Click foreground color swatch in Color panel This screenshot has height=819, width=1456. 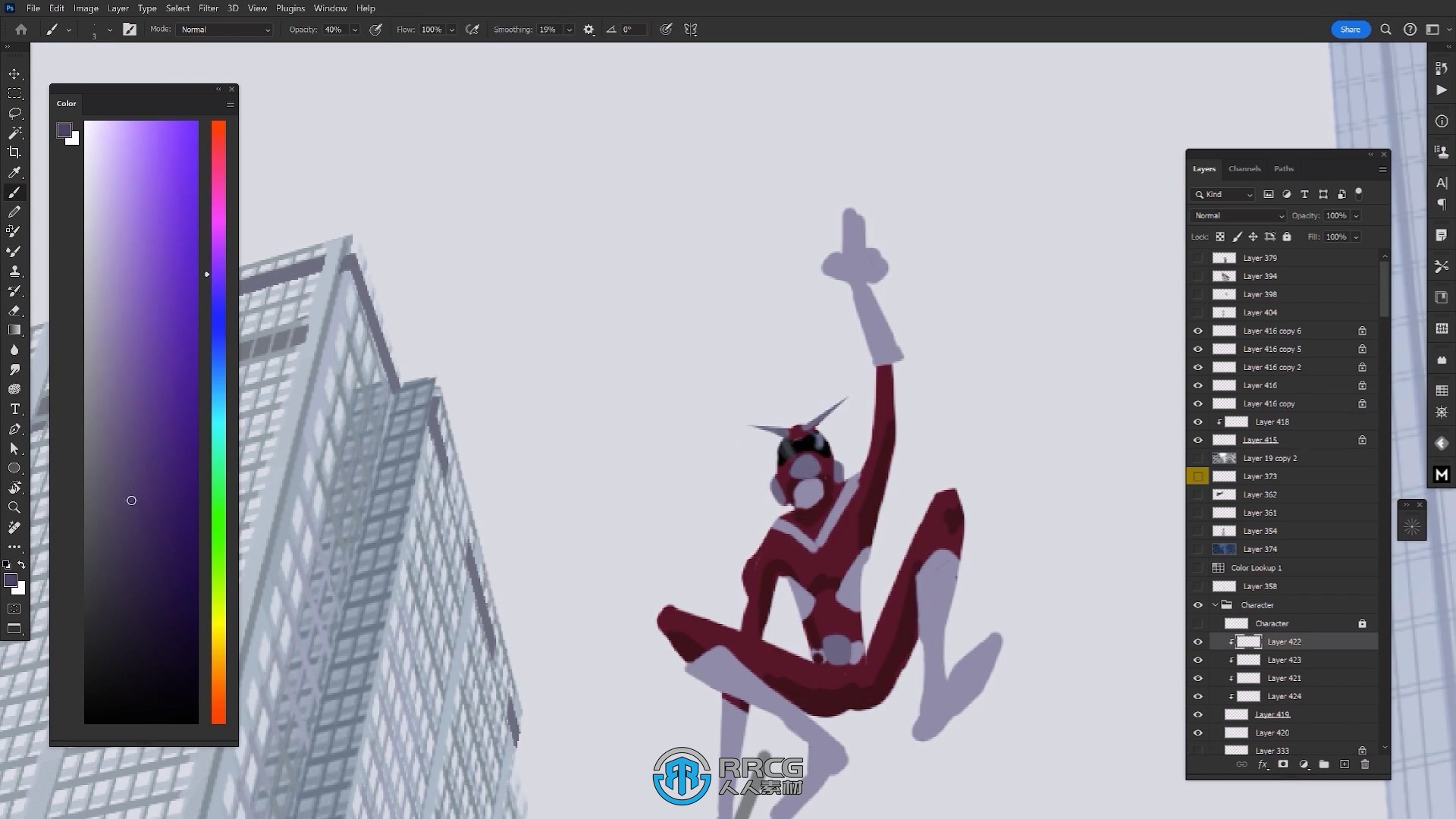tap(64, 130)
